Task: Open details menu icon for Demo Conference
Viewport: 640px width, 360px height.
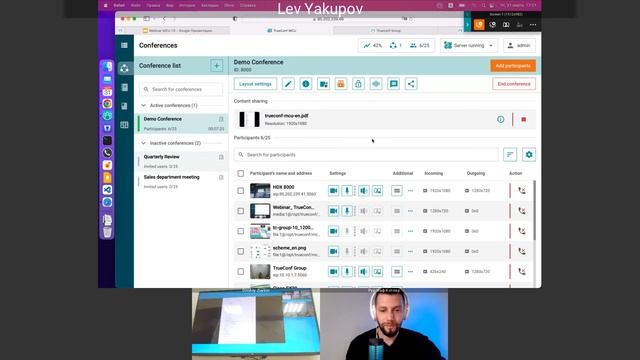Action: pos(221,119)
